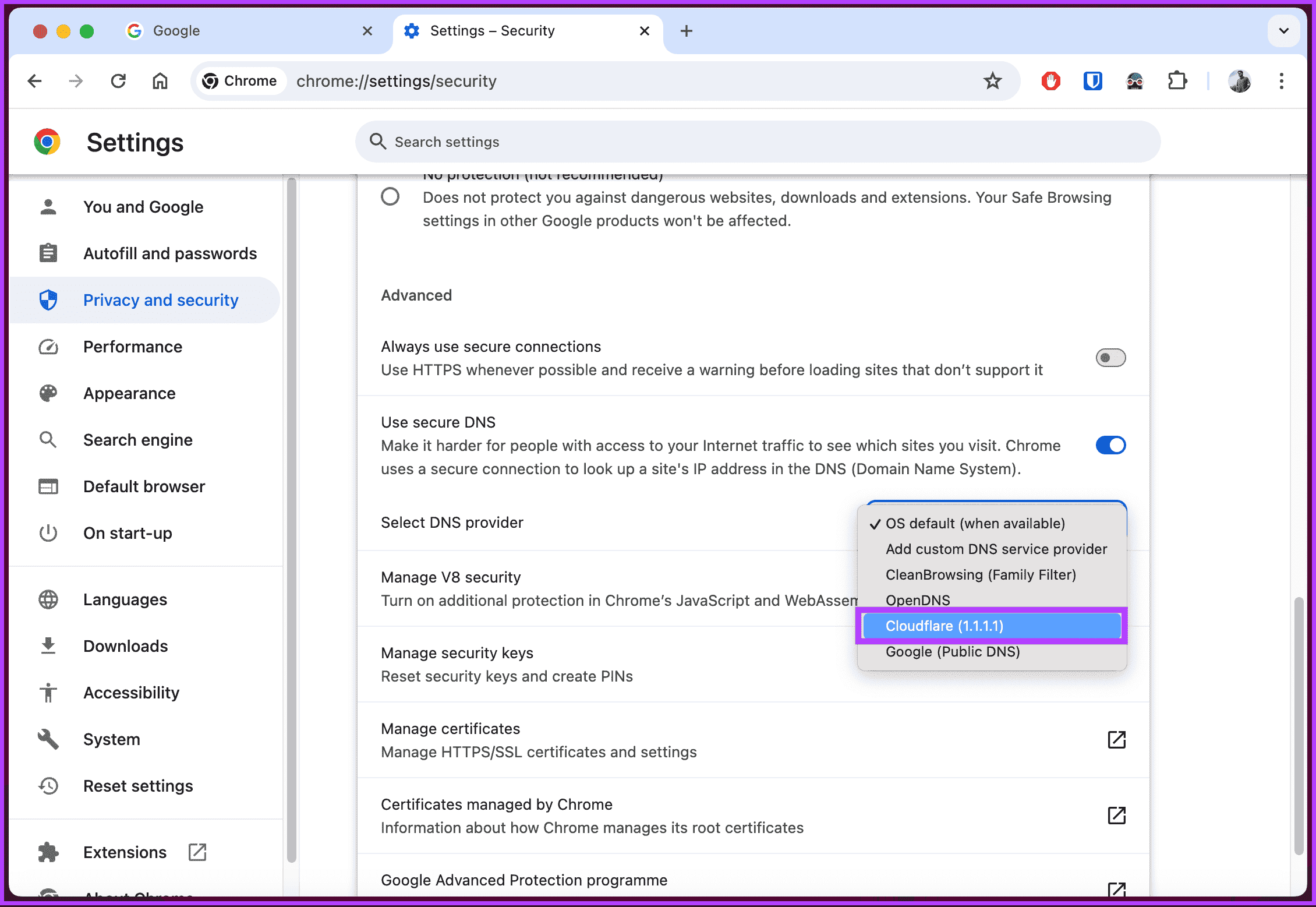Choose OpenDNS from the provider list

tap(992, 600)
